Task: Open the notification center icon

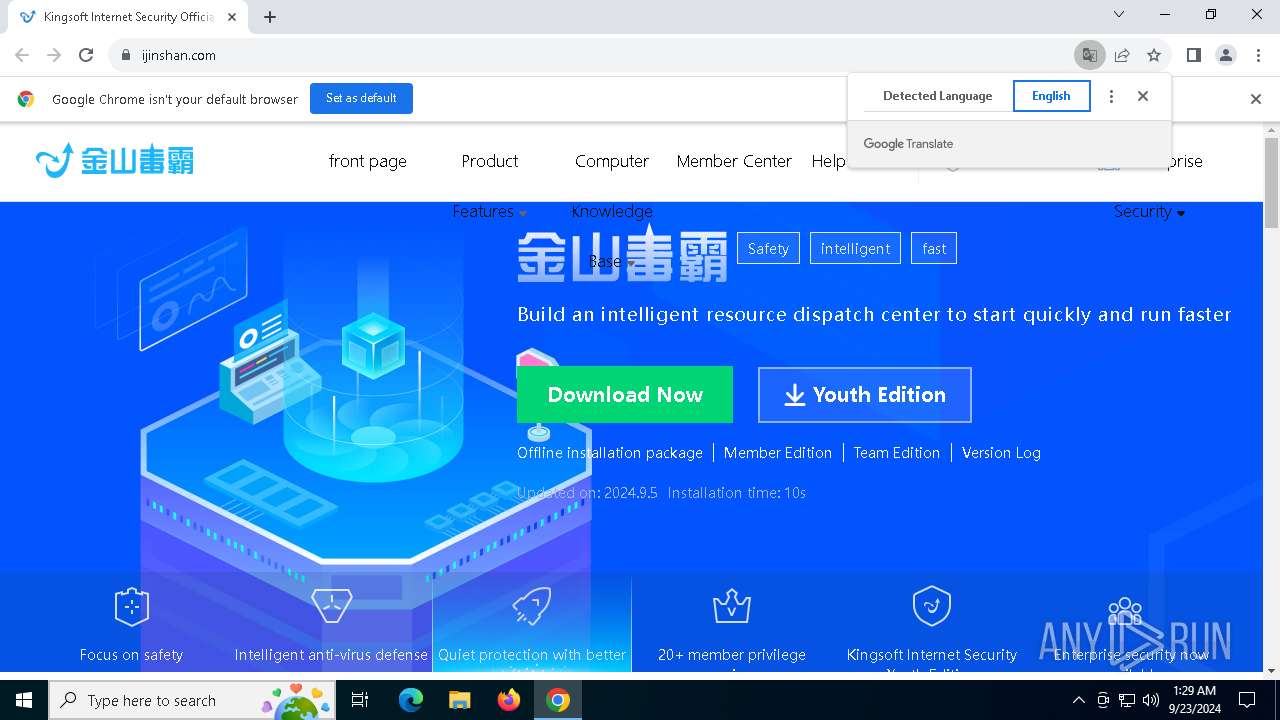Action: 1247,700
